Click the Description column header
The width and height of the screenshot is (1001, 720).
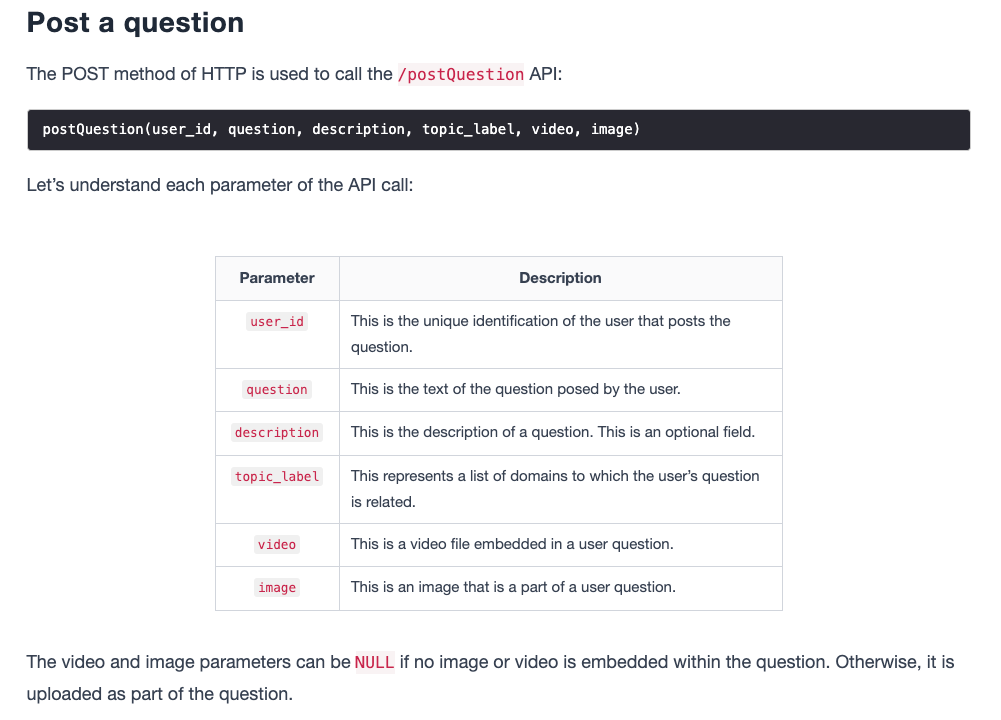tap(560, 278)
